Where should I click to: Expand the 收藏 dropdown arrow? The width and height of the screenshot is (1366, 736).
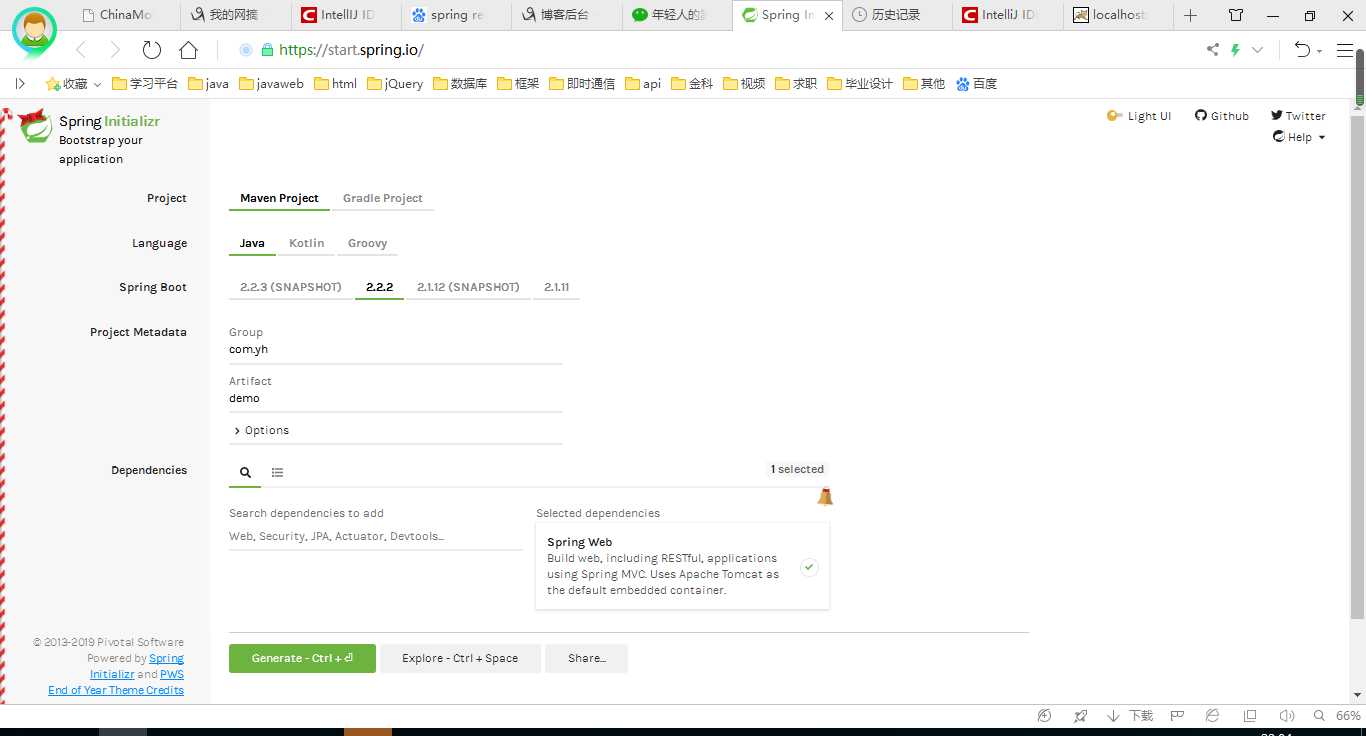97,84
